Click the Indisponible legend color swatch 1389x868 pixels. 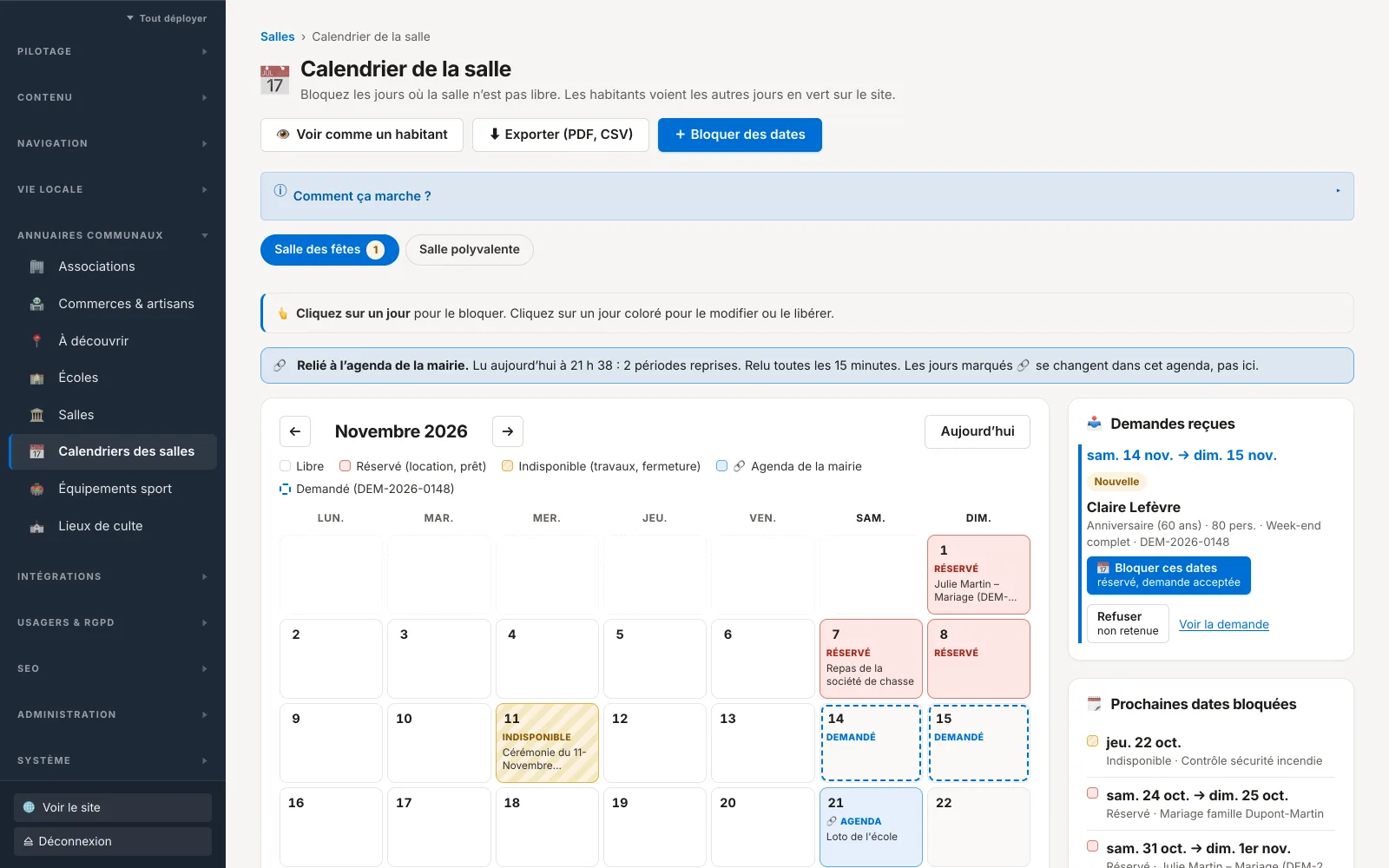(507, 466)
